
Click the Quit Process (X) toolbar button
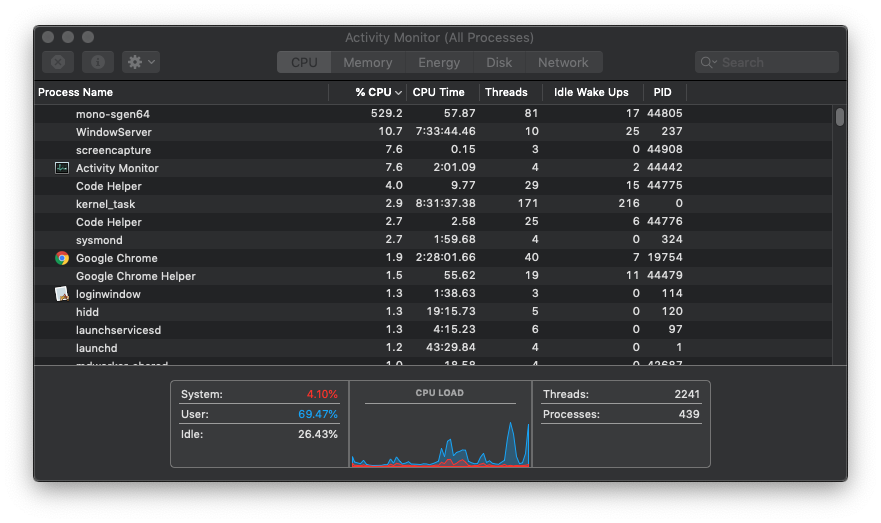(58, 62)
